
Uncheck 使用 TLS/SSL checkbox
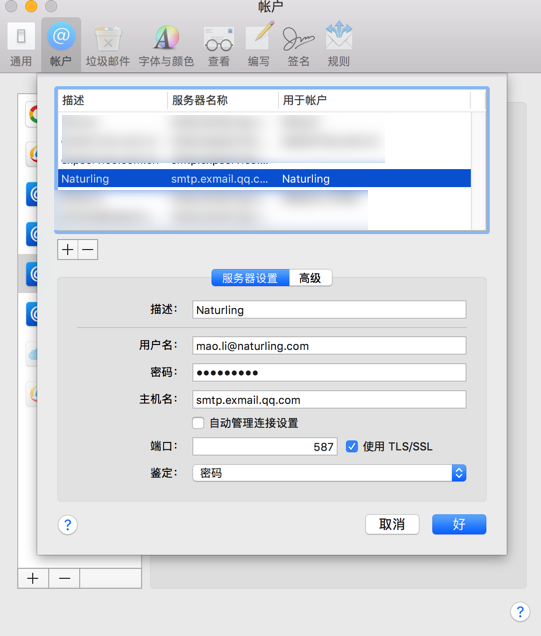pyautogui.click(x=352, y=447)
